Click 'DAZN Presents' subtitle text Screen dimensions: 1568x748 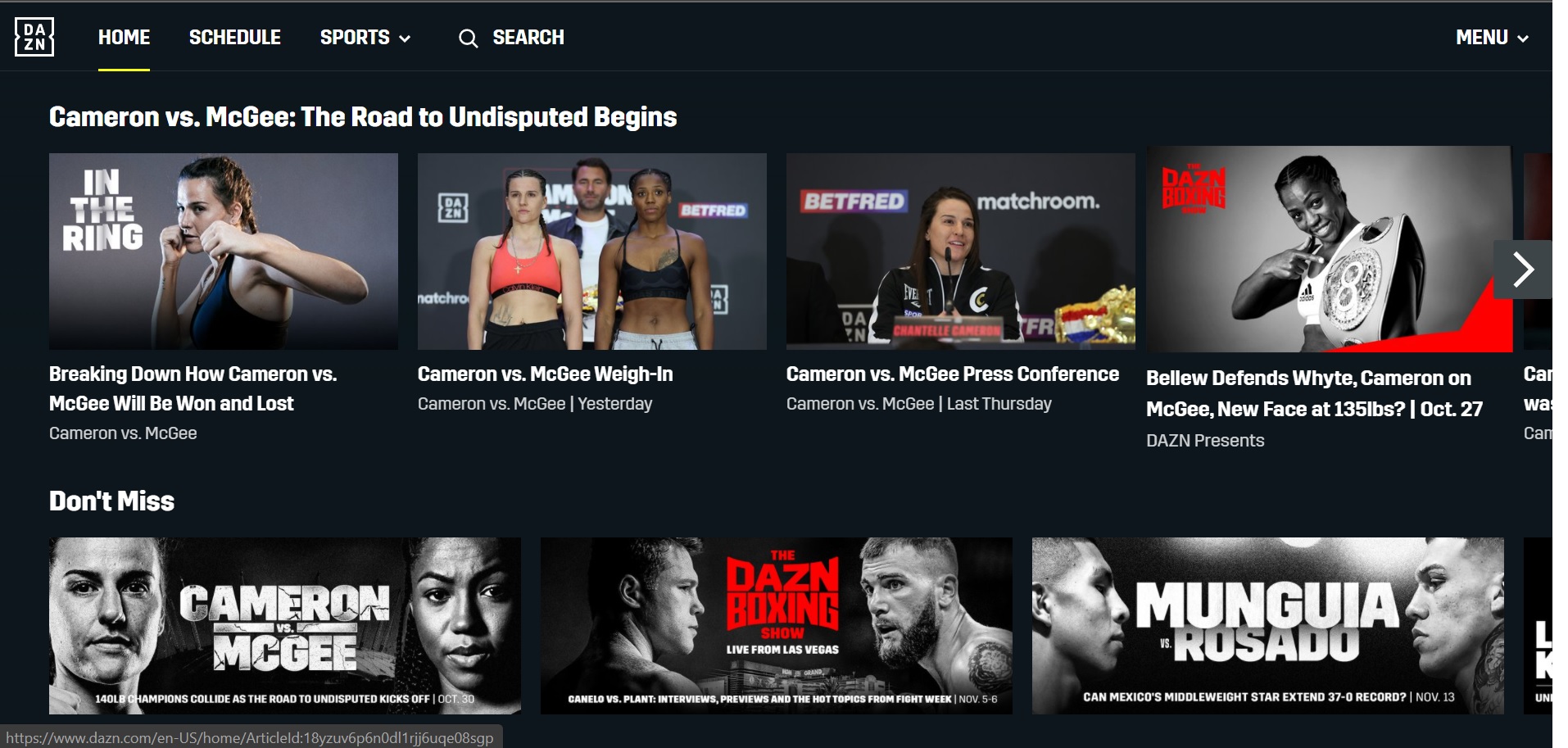pyautogui.click(x=1205, y=441)
